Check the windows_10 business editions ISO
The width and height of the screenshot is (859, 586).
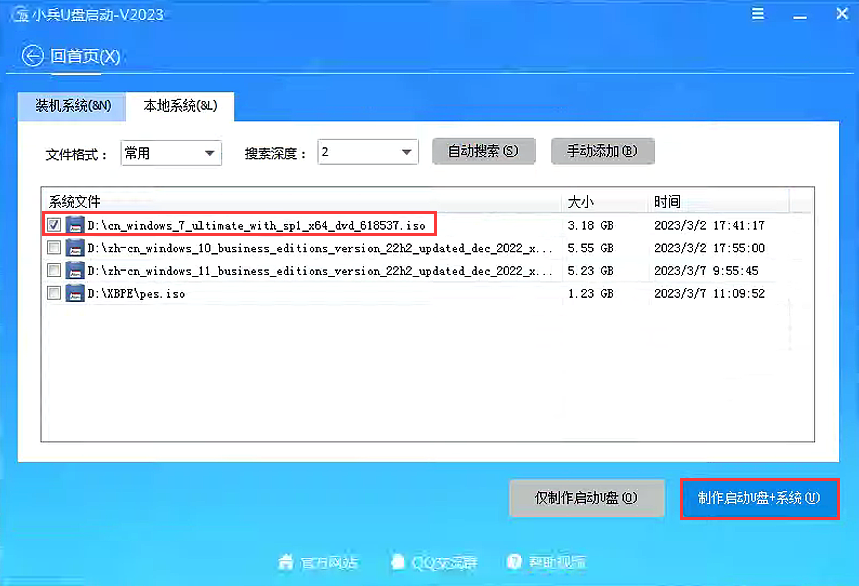click(x=55, y=248)
